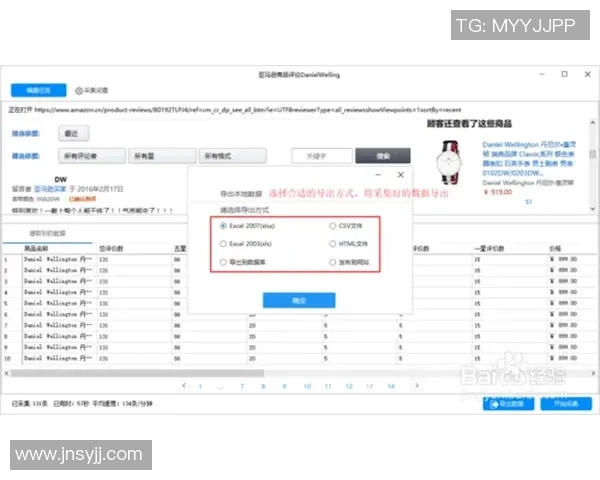This screenshot has width=600, height=480.
Task: Click the price cell in row 3
Action: 564,281
